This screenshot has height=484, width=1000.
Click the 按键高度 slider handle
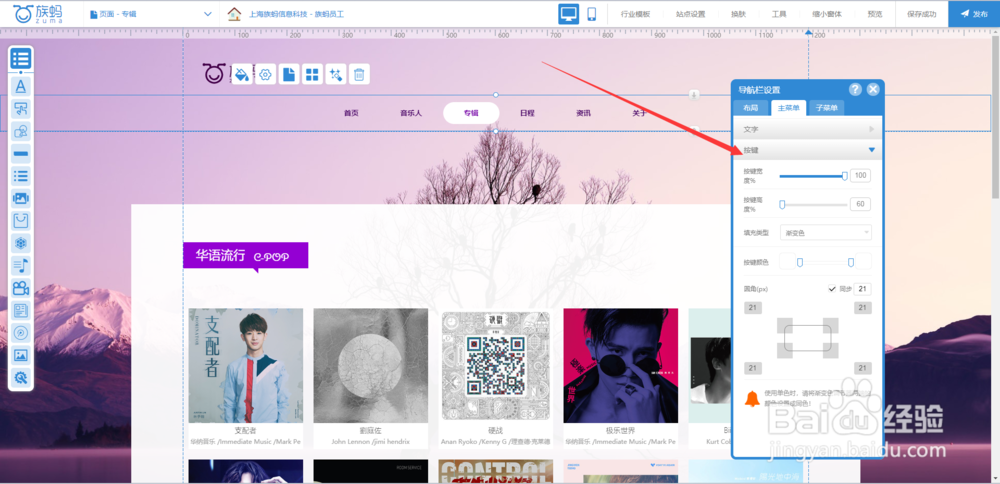[x=782, y=205]
